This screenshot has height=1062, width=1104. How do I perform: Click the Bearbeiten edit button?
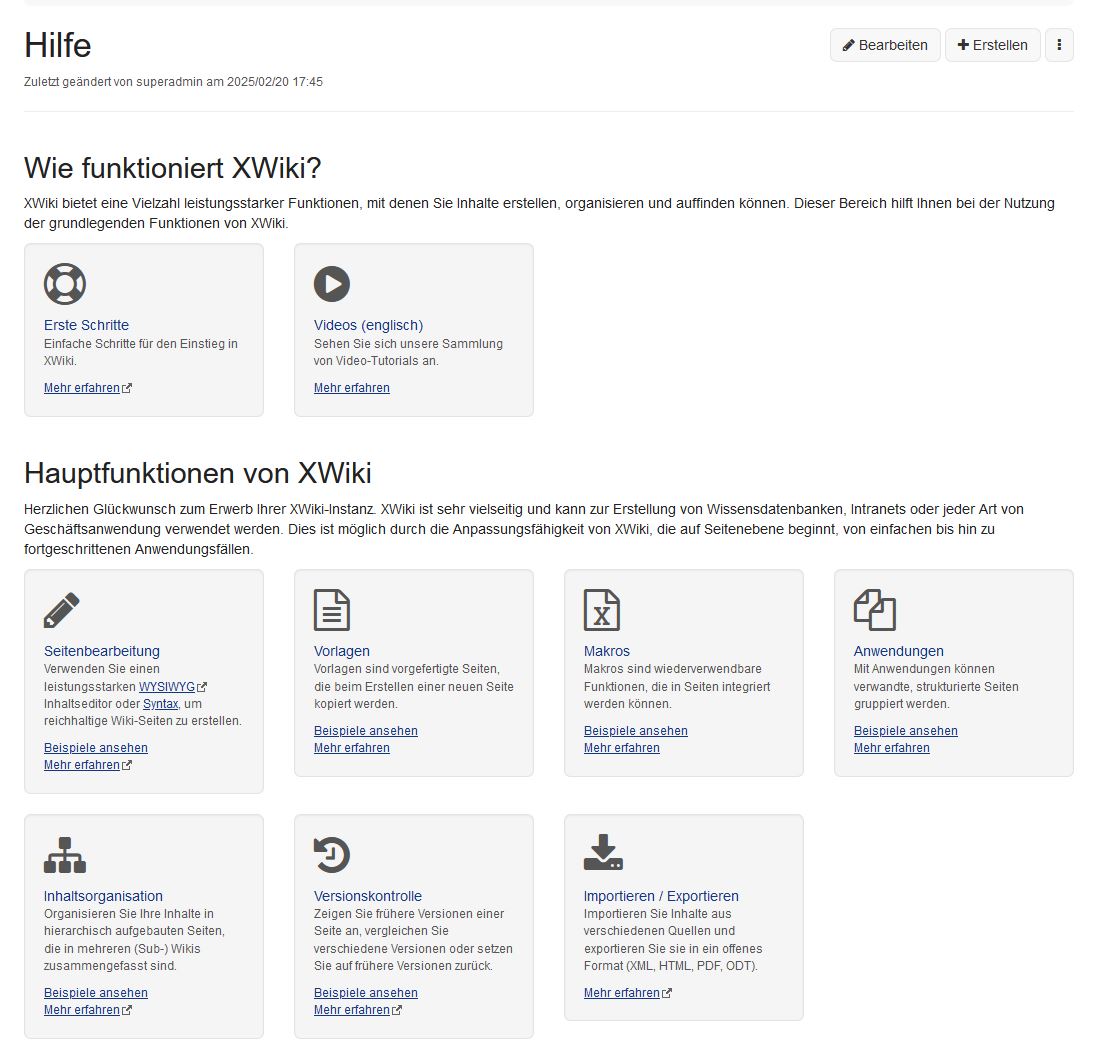[885, 45]
